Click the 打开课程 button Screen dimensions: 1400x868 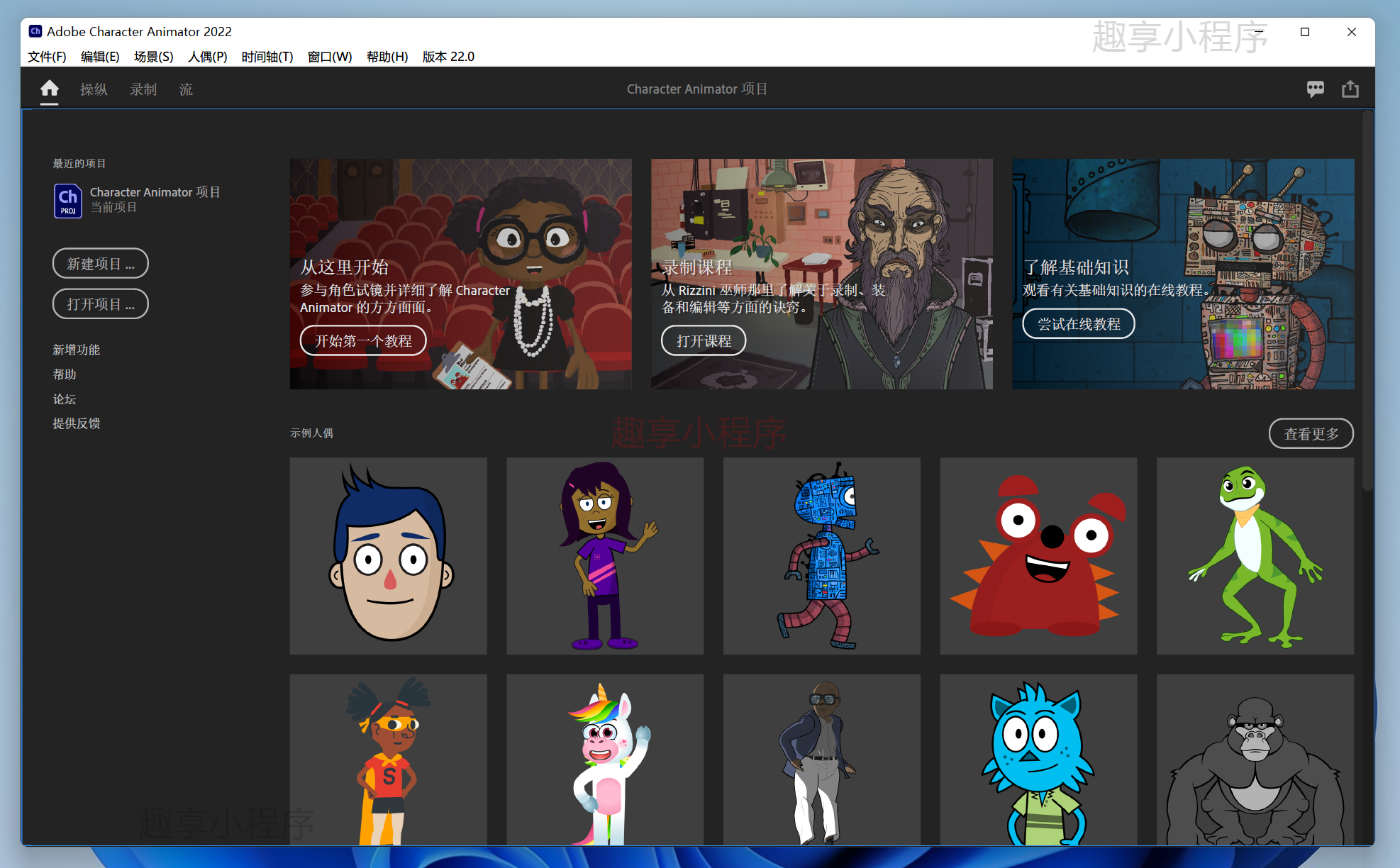(x=704, y=340)
